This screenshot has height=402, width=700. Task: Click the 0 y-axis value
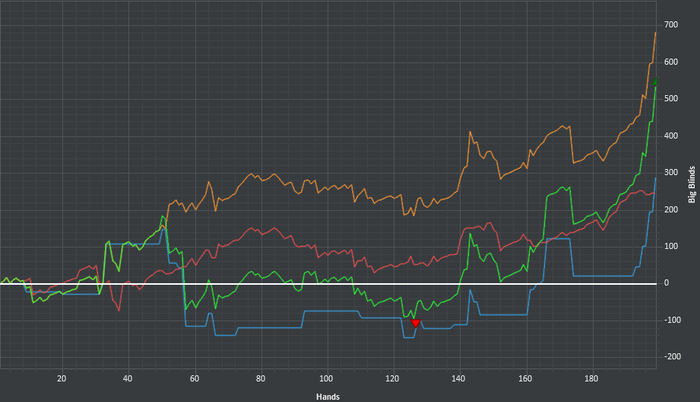[x=667, y=283]
